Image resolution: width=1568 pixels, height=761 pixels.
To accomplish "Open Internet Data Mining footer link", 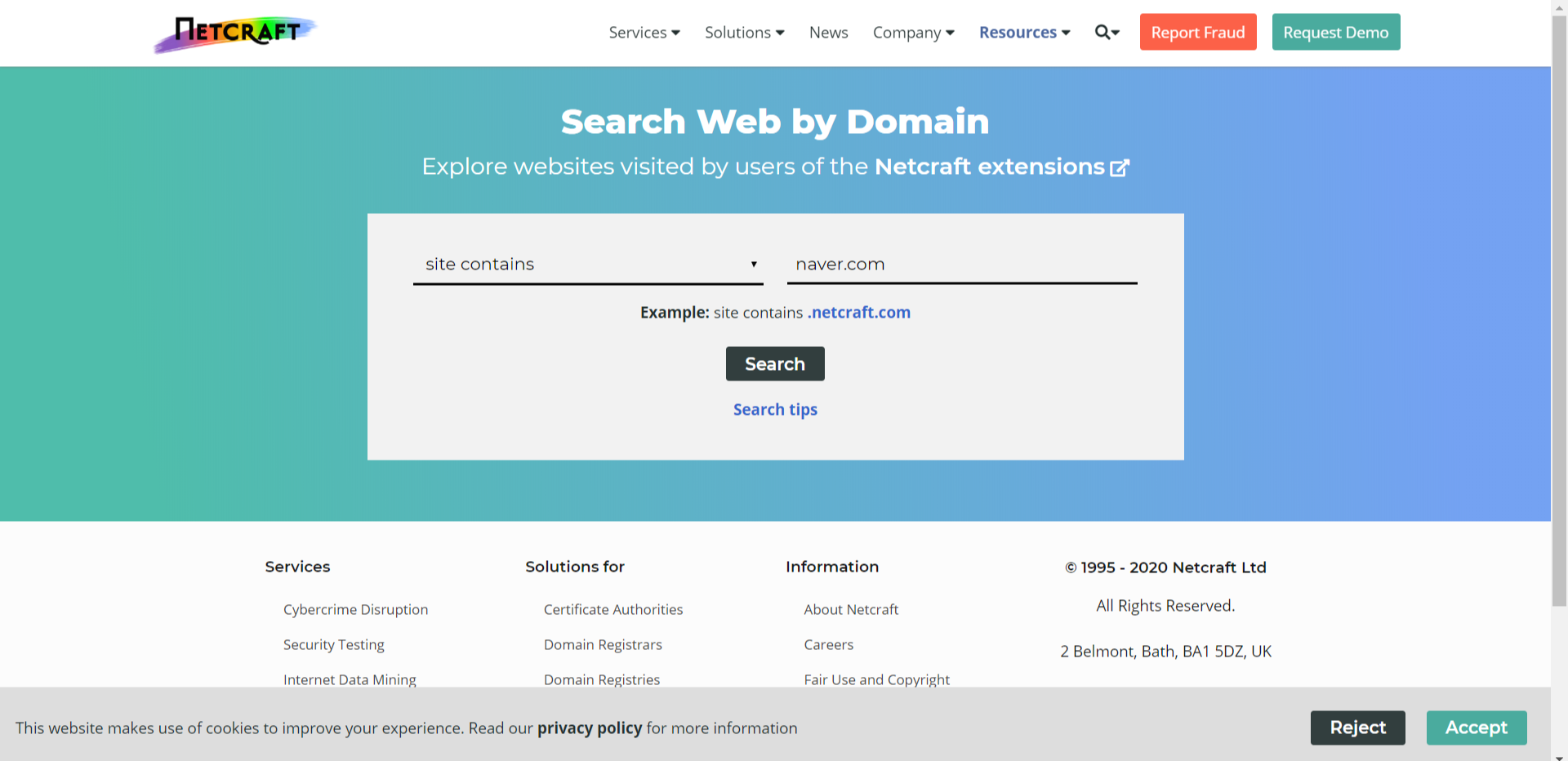I will click(350, 679).
